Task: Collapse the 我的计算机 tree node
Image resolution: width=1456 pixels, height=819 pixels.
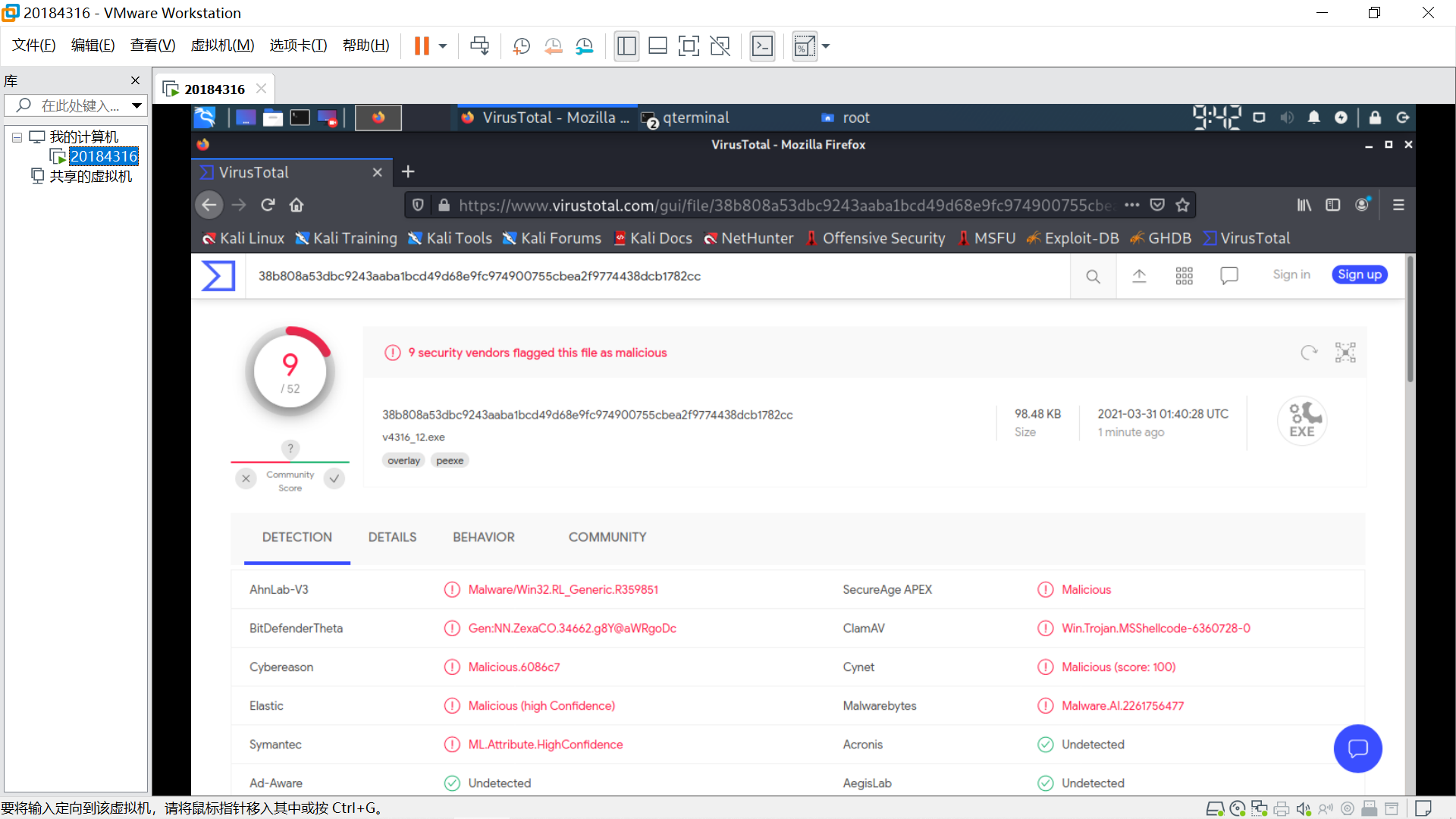Action: [x=17, y=137]
